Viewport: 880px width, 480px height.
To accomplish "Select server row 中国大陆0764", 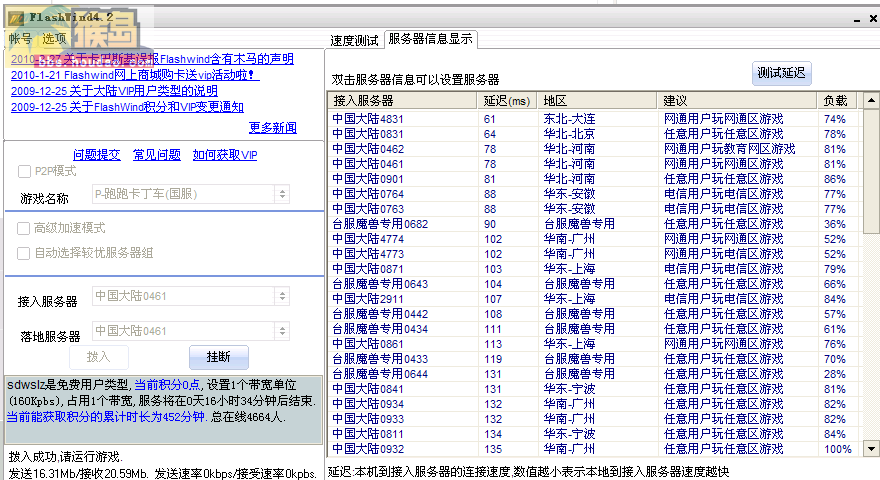I will click(x=594, y=194).
